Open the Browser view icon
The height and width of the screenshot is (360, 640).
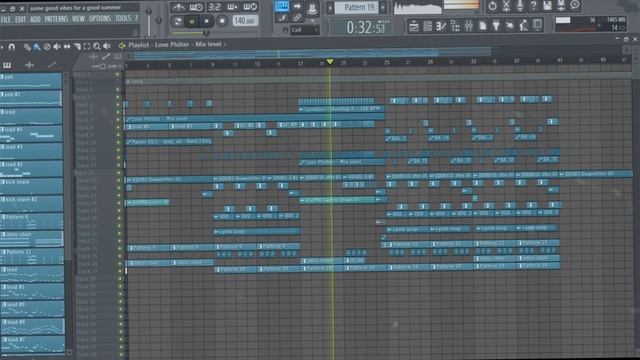455,27
